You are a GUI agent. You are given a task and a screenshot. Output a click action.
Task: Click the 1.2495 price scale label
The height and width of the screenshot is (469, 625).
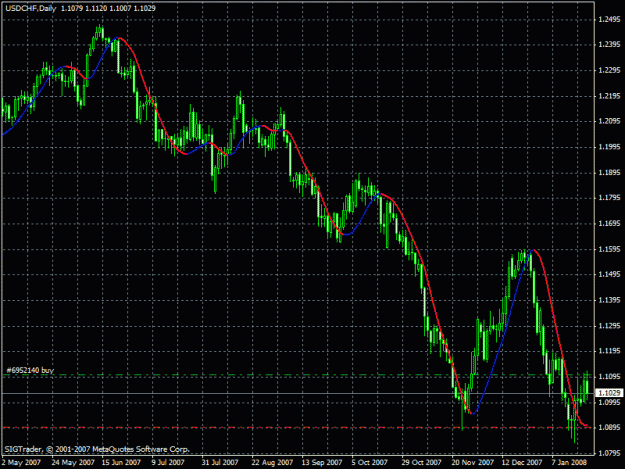[609, 20]
